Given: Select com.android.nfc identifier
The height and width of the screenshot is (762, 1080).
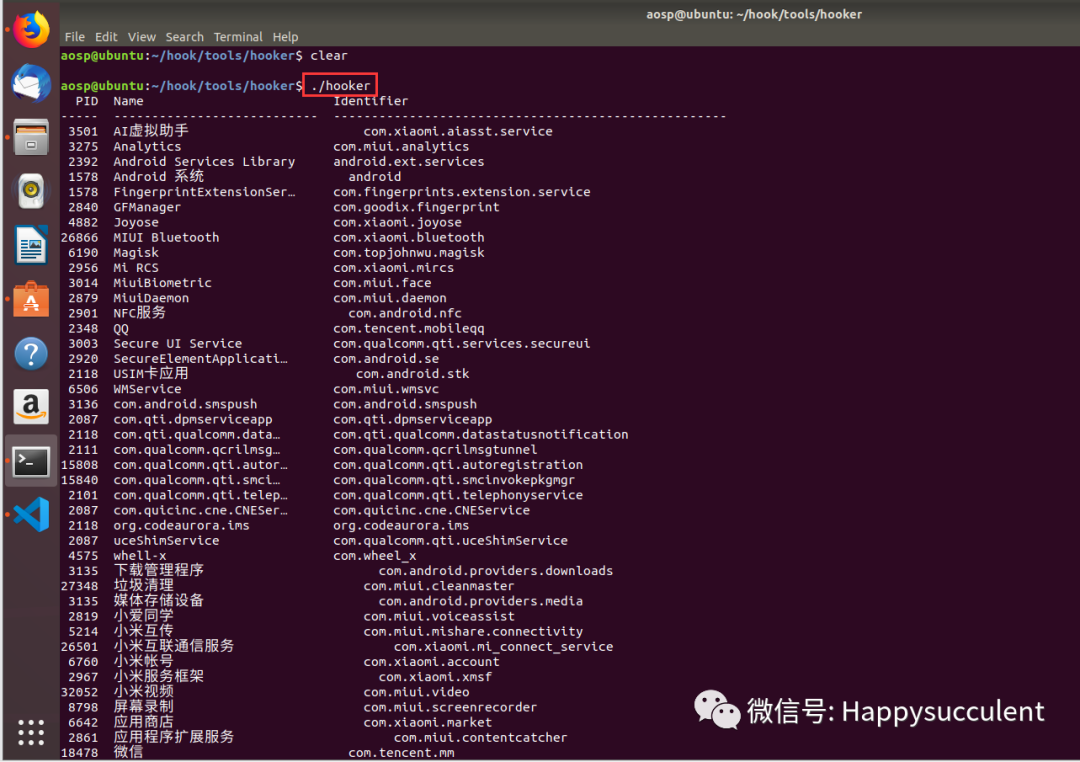Looking at the screenshot, I should pos(405,313).
